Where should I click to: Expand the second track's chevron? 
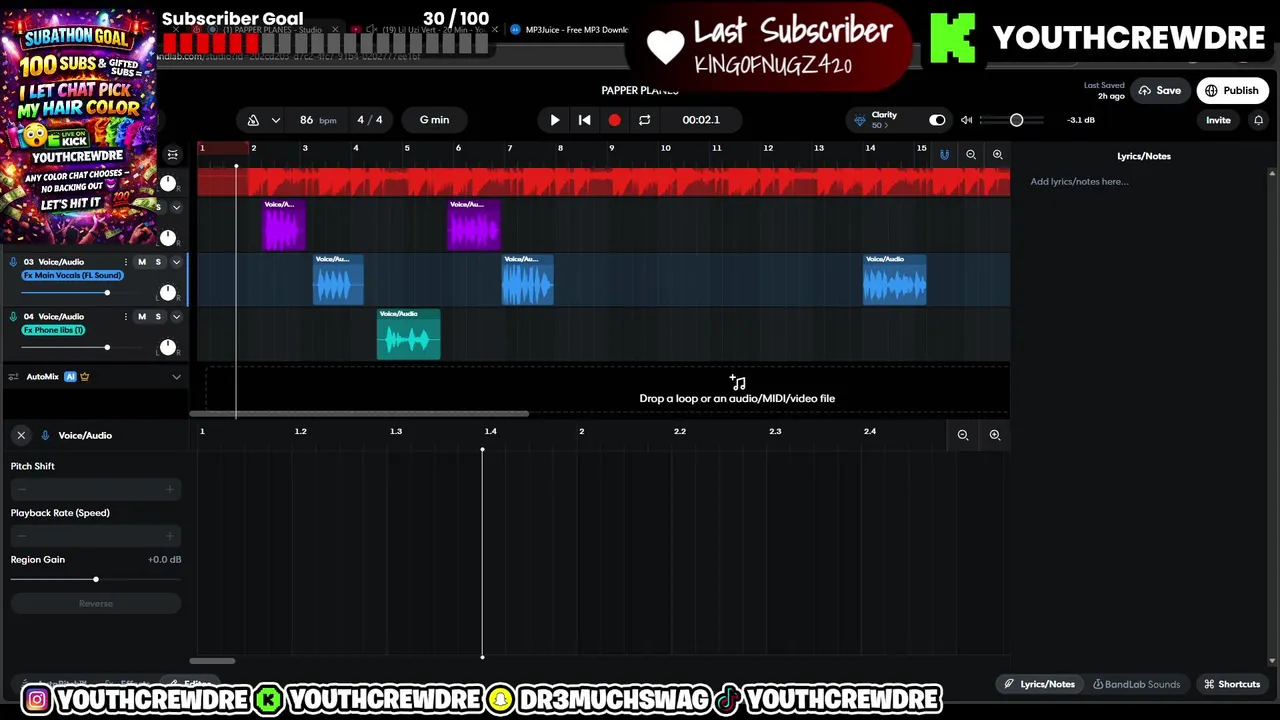click(176, 208)
